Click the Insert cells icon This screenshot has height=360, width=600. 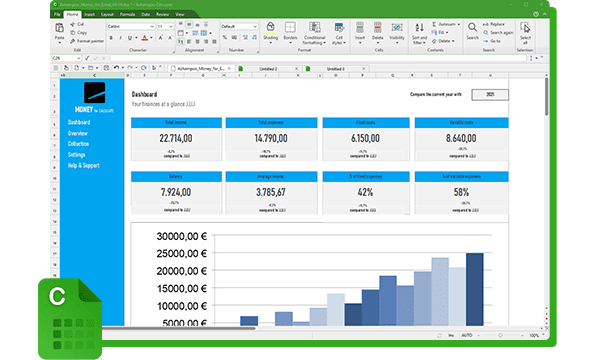click(360, 28)
